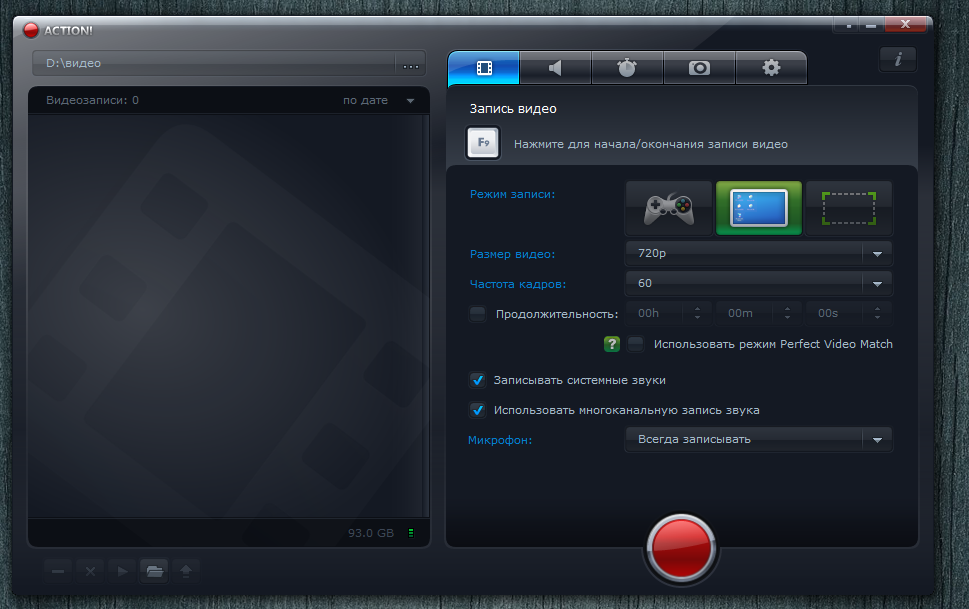Click the 'Видеозаписи: 0' header
Screen dimensions: 969x609
93,100
